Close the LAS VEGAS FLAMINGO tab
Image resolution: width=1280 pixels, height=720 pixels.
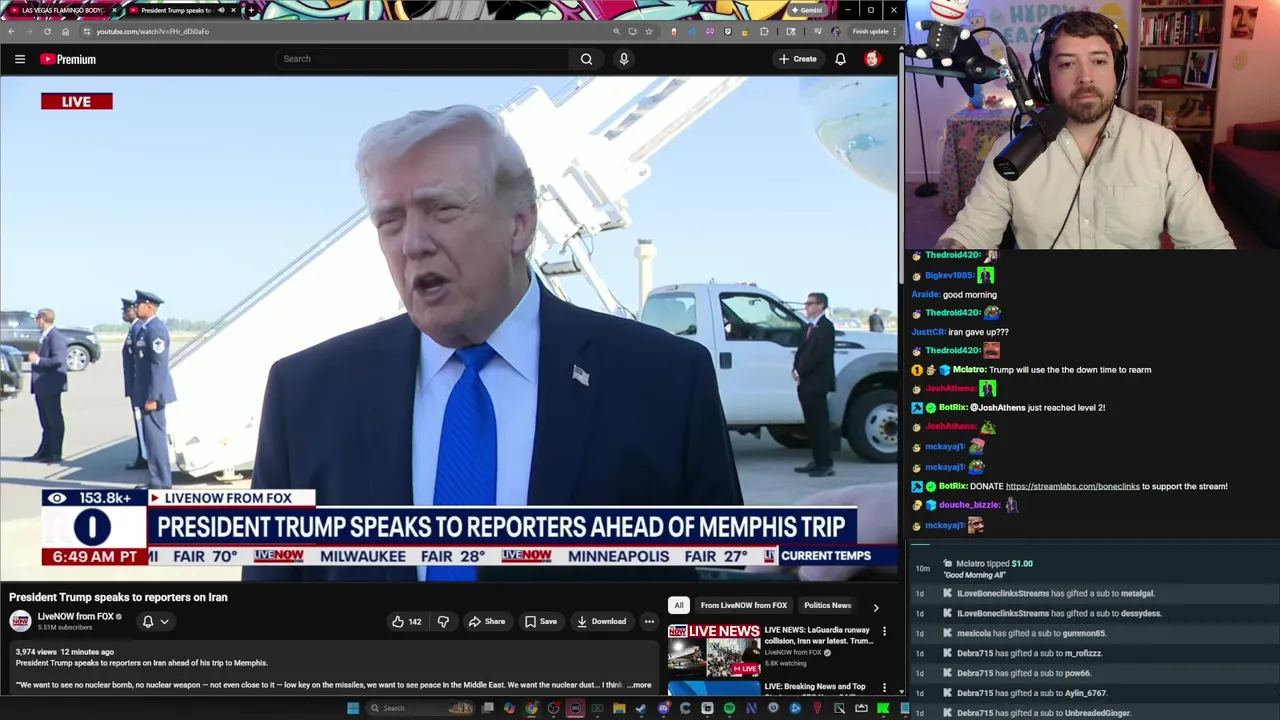pos(114,10)
